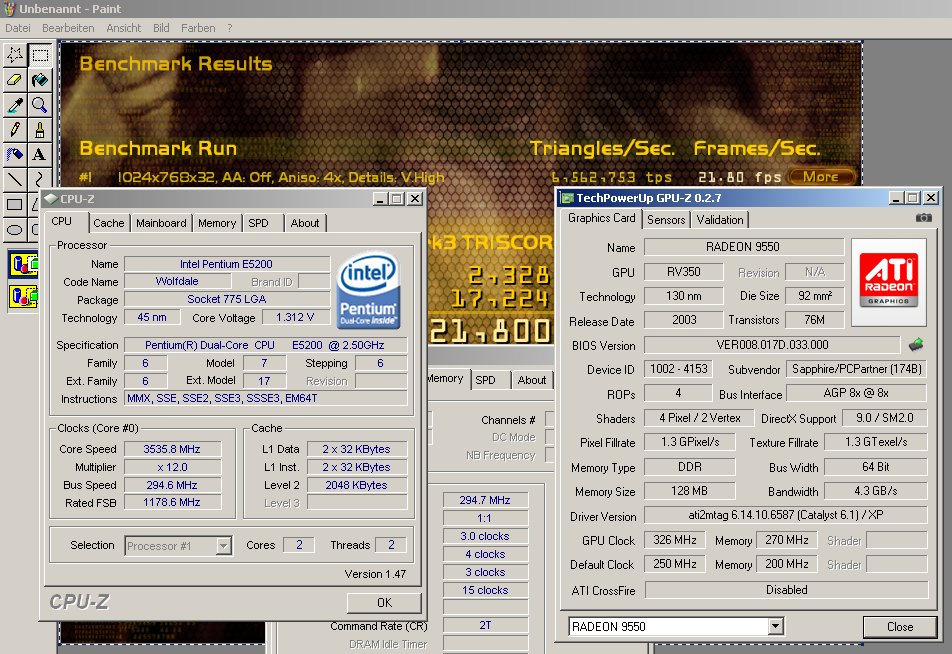The width and height of the screenshot is (952, 654).
Task: Choose transparent selection mode option in Paint
Action: pyautogui.click(x=24, y=296)
